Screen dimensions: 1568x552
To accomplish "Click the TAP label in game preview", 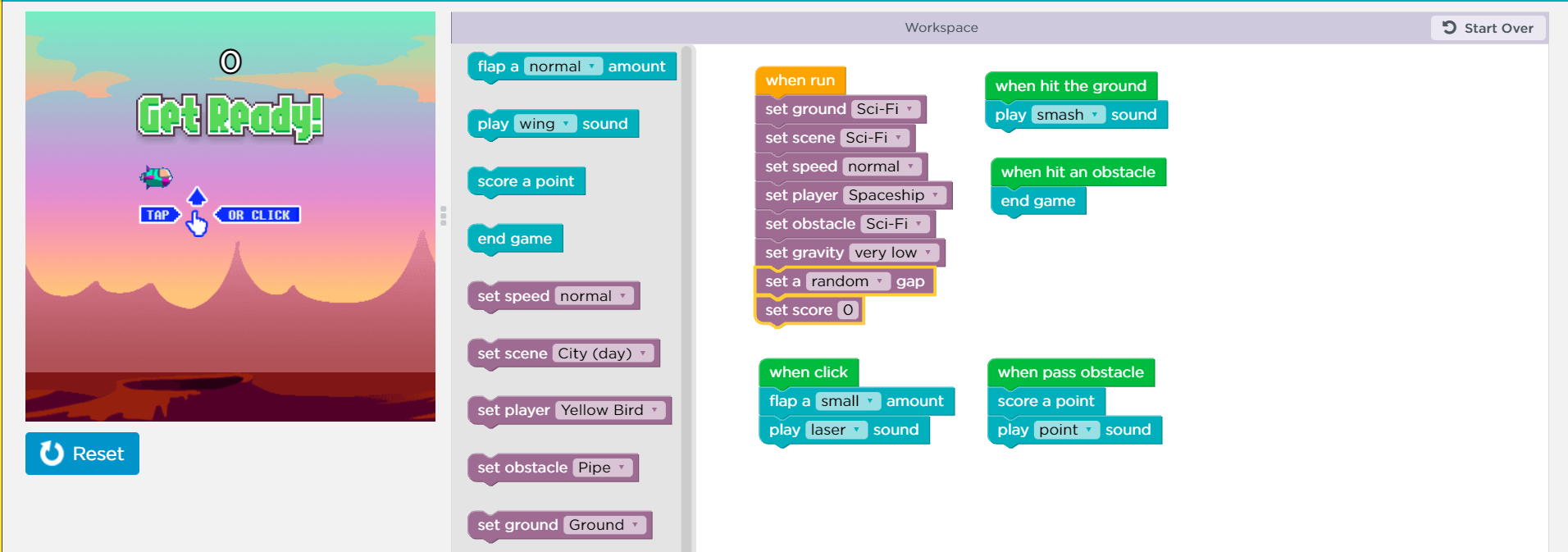I will point(159,215).
